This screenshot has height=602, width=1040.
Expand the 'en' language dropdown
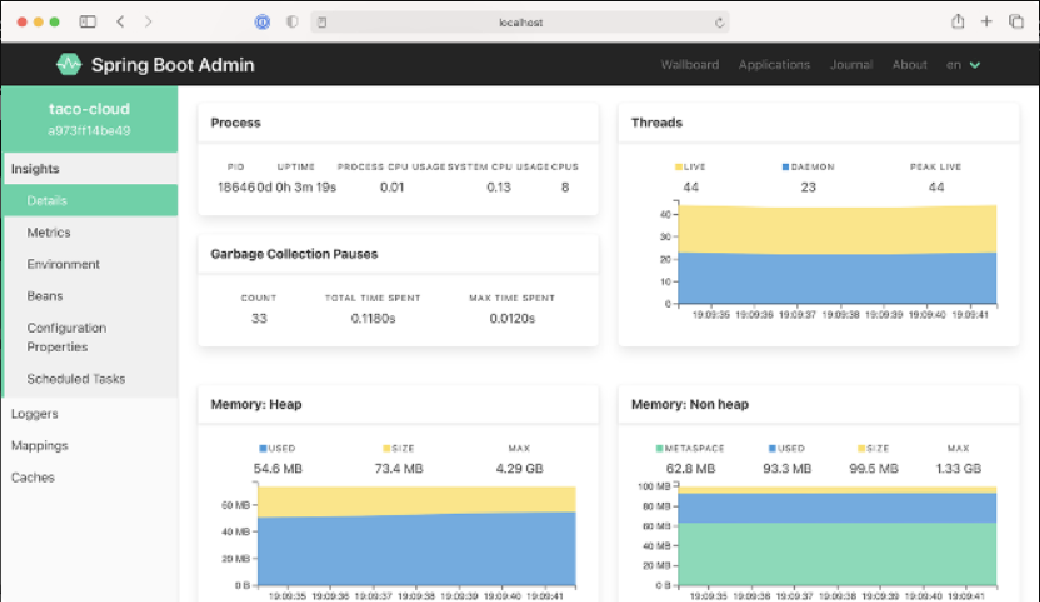[x=963, y=64]
